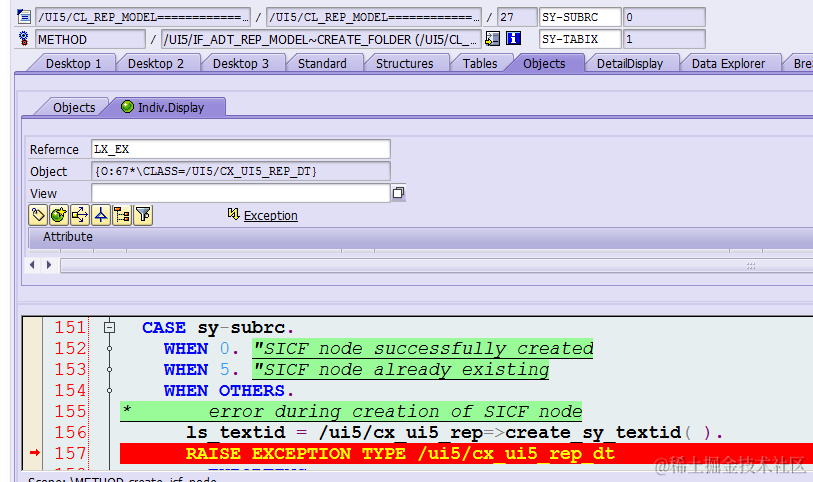Collapse the CASE block at line 151
Screen dimensions: 813x482
pyautogui.click(x=109, y=328)
